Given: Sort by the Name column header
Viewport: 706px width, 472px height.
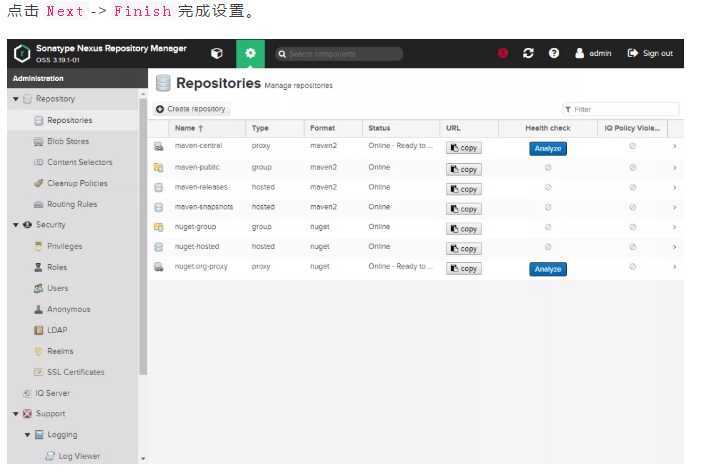Looking at the screenshot, I should click(x=208, y=128).
